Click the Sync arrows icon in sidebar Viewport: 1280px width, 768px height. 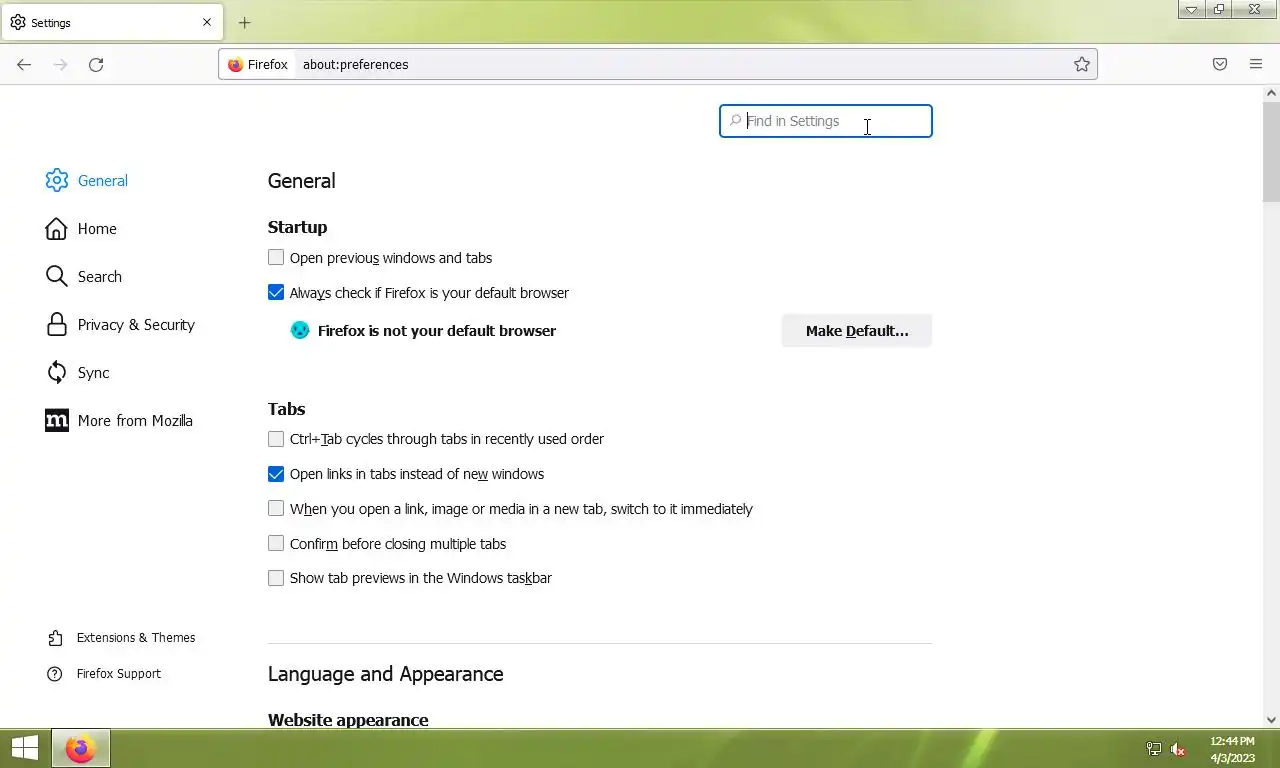coord(57,372)
